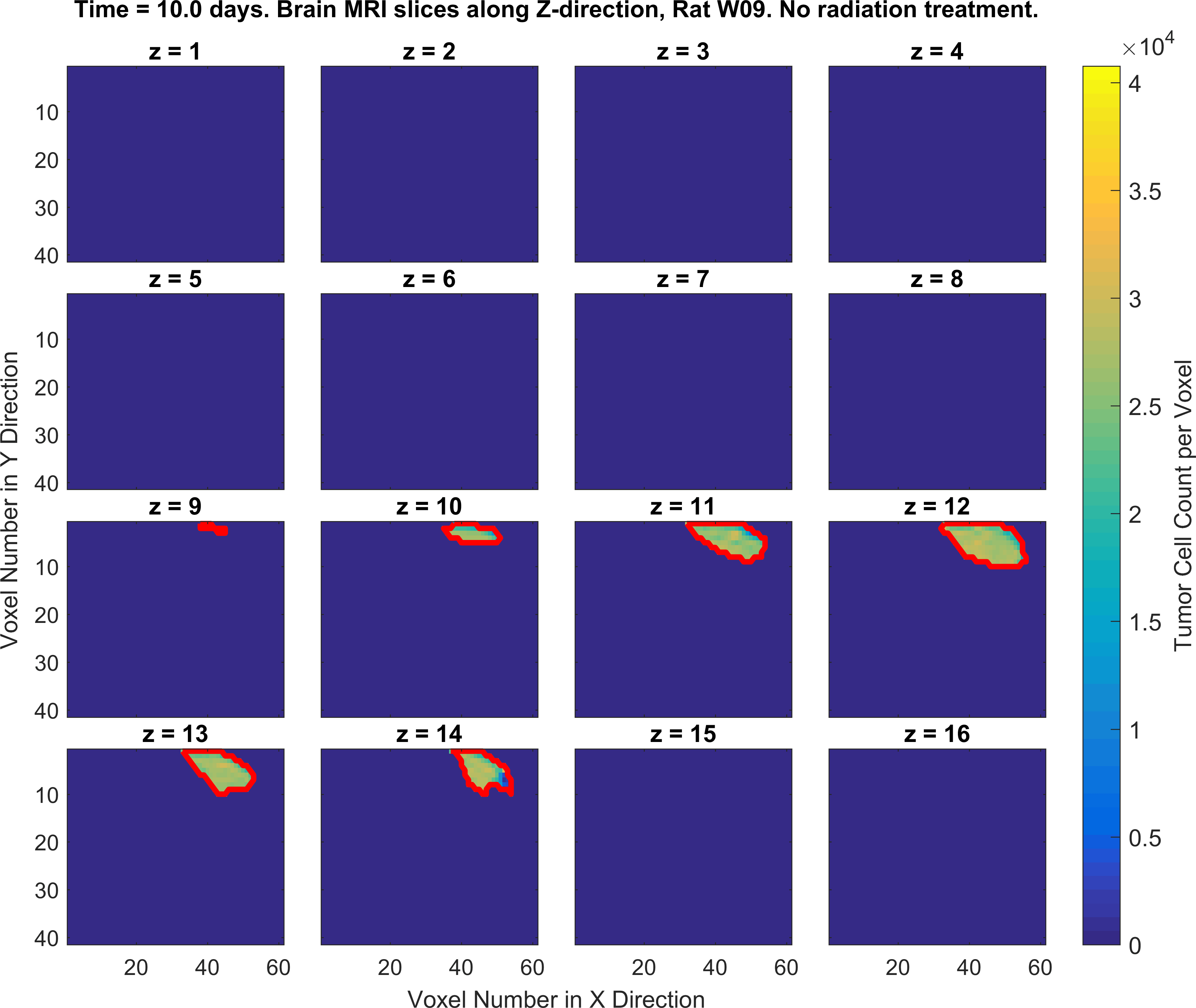Click the Voxel Number in Y Direction label
Screen dimensions: 1196x1008
pyautogui.click(x=10, y=500)
